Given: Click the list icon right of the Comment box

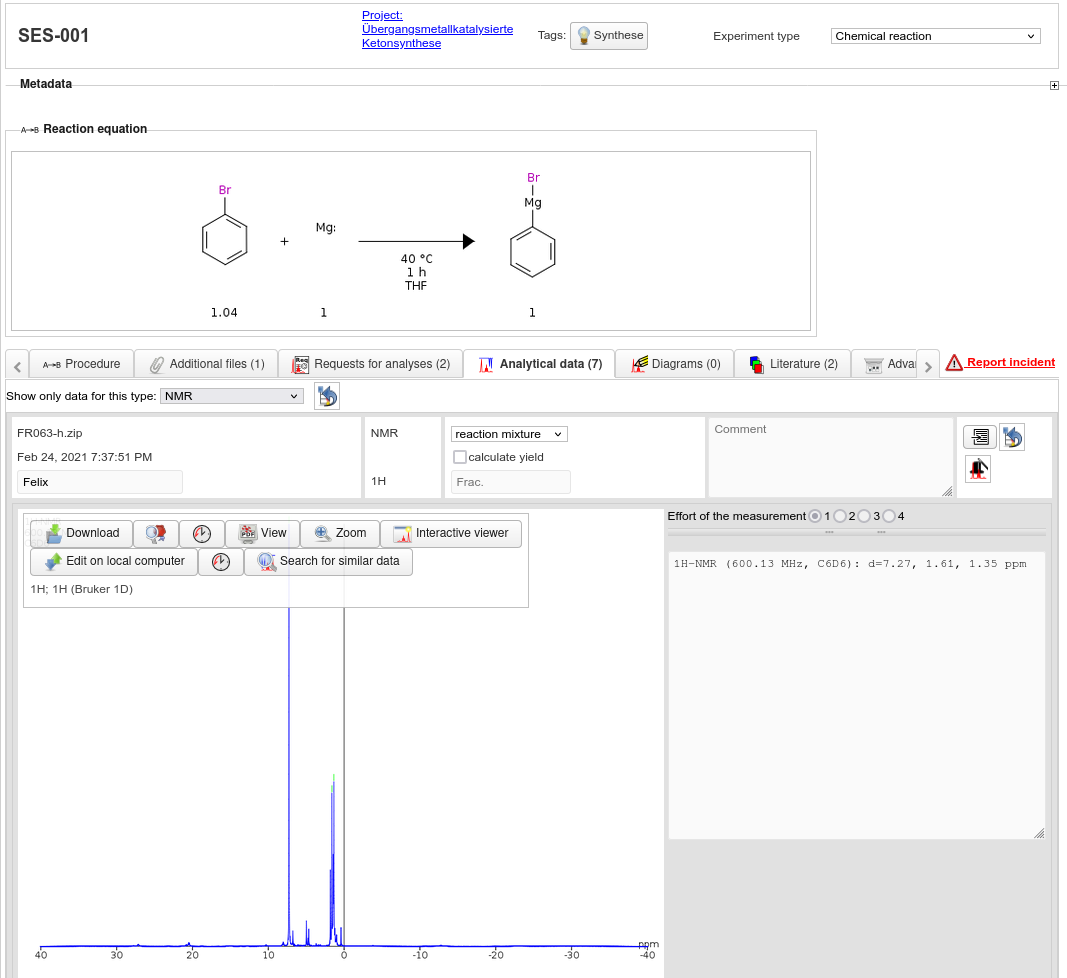Looking at the screenshot, I should 979,437.
